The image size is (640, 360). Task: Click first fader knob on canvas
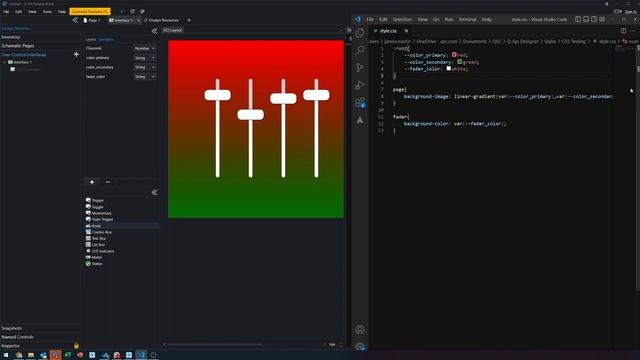tap(218, 95)
